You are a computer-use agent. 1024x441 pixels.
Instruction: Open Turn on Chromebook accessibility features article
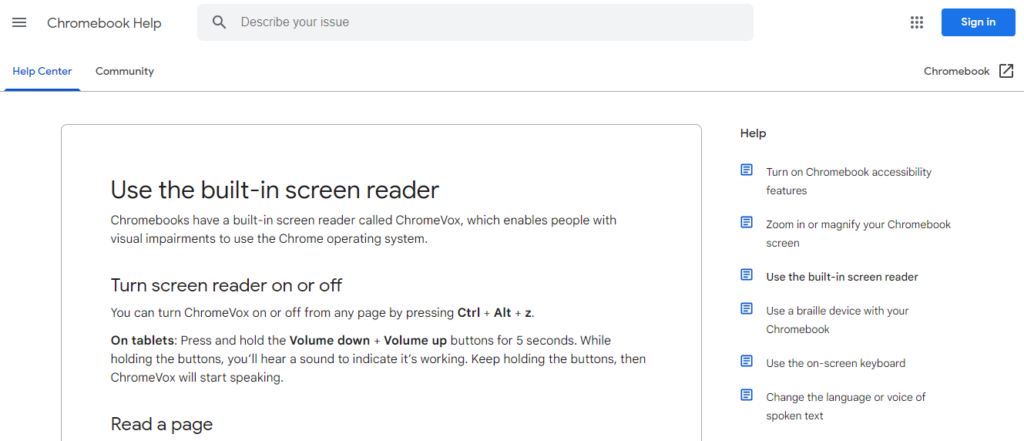point(848,181)
